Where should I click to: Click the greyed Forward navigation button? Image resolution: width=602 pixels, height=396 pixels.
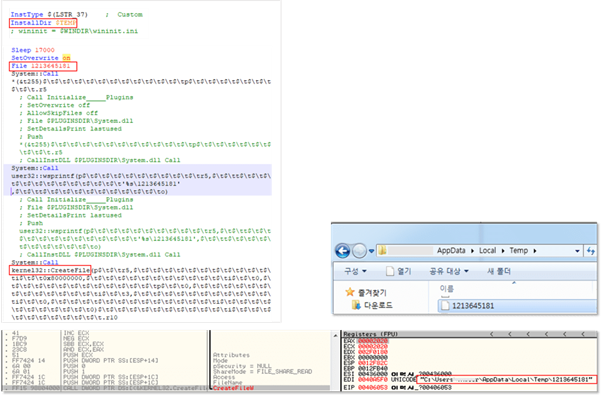click(359, 251)
